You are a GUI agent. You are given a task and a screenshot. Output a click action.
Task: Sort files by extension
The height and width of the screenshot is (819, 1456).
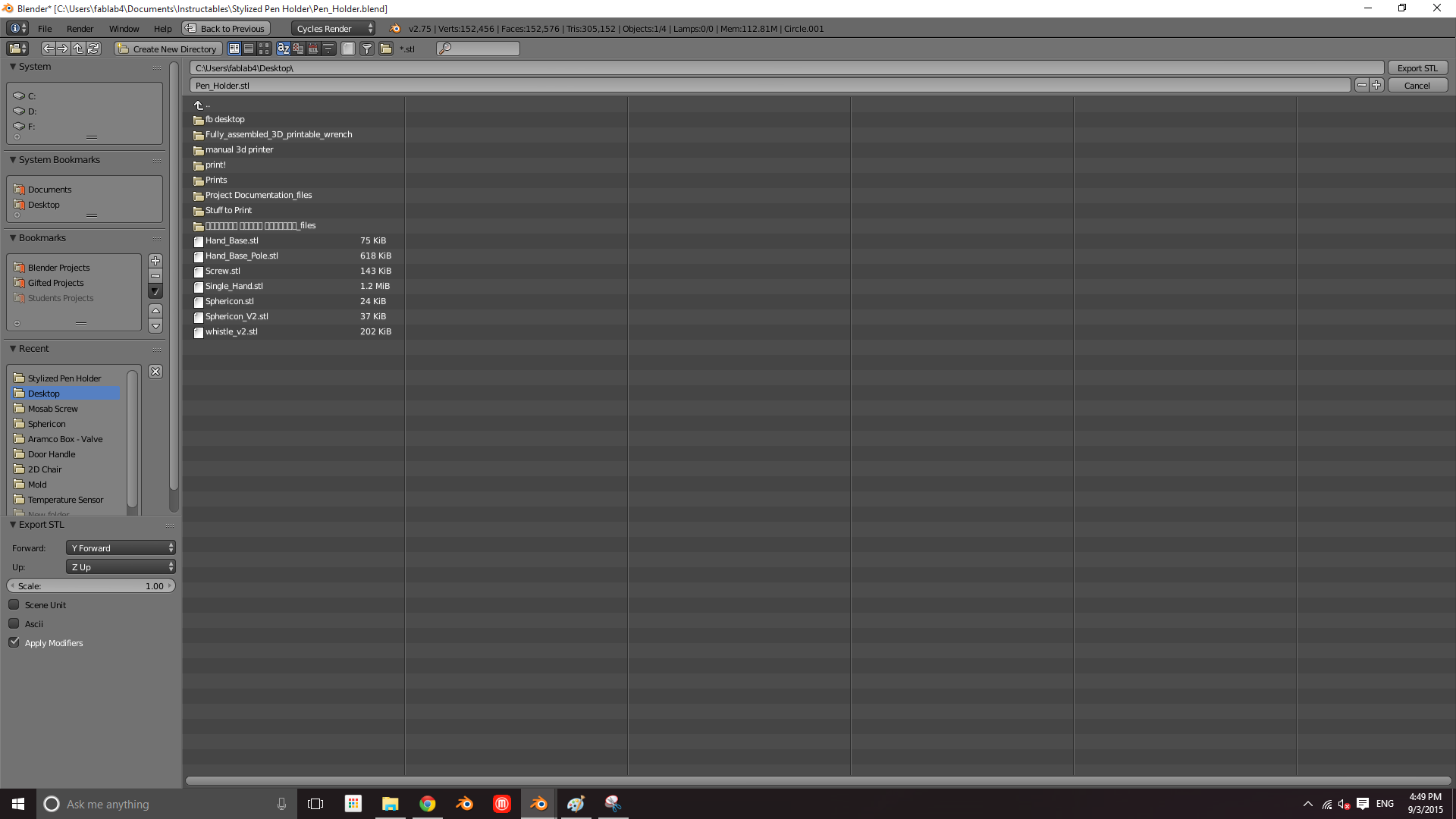tap(298, 49)
